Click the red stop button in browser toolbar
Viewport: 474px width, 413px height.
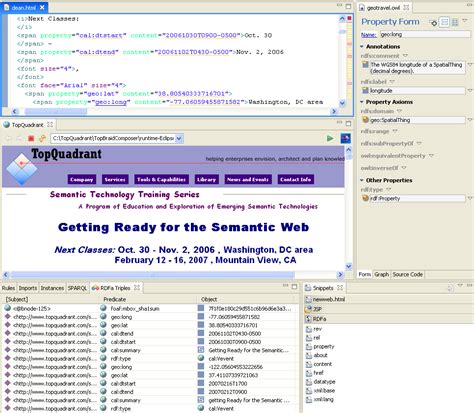pos(31,138)
